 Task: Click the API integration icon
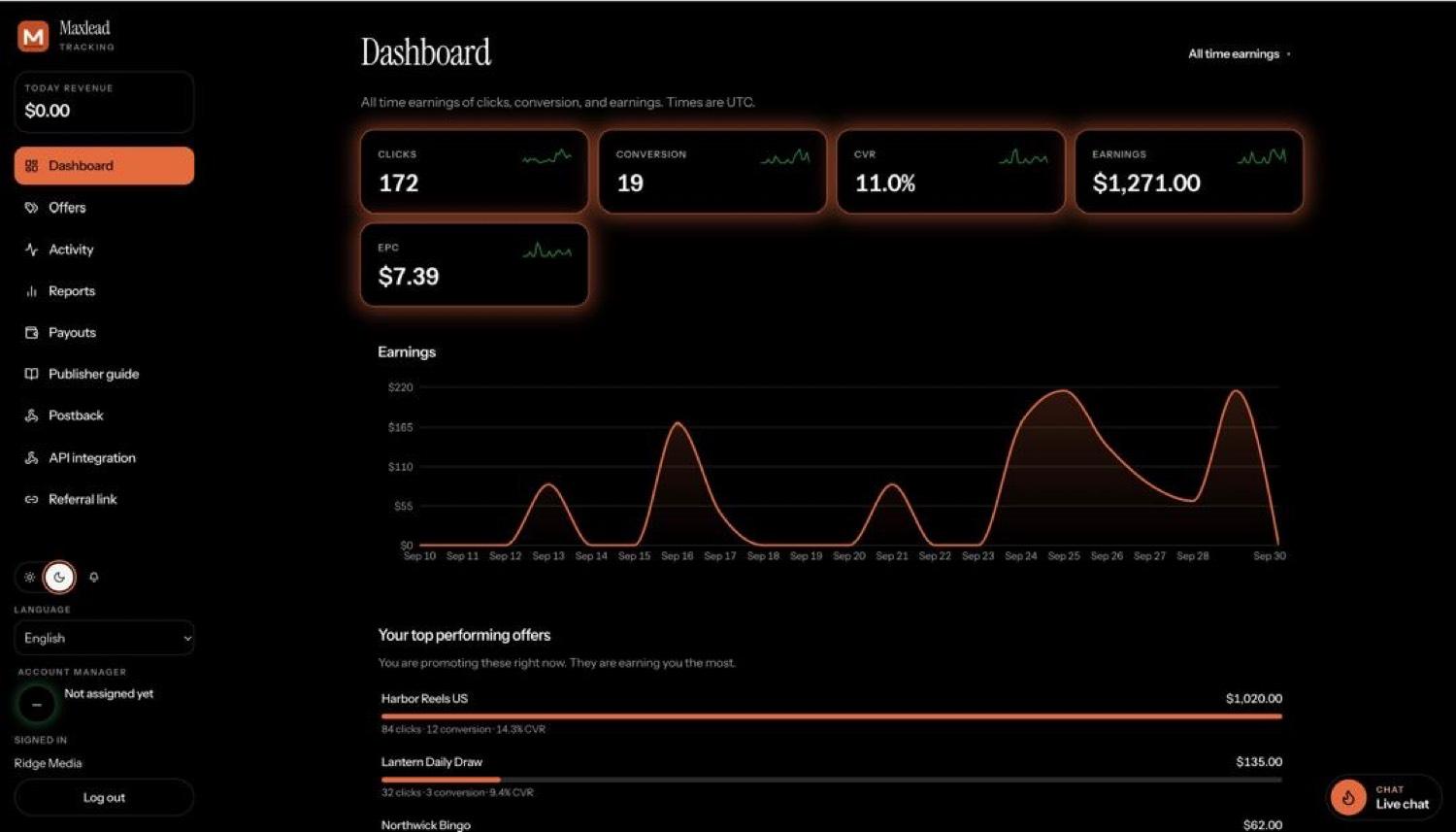(31, 457)
